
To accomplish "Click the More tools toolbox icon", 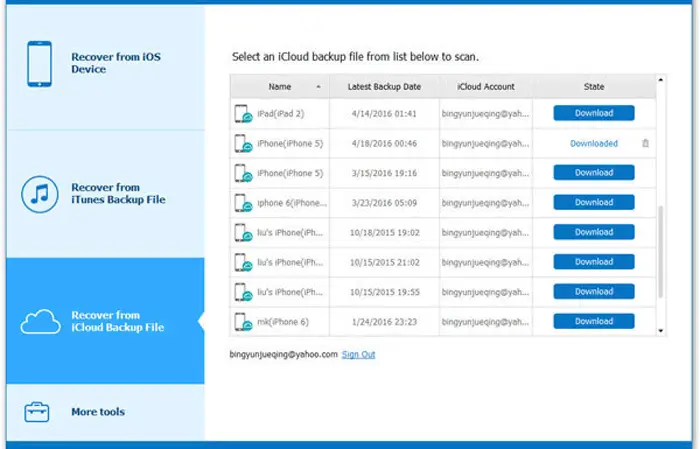I will [x=38, y=411].
